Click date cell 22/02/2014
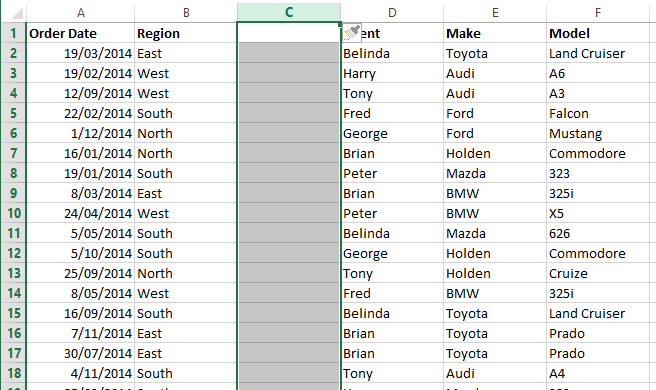This screenshot has width=656, height=390. point(81,113)
